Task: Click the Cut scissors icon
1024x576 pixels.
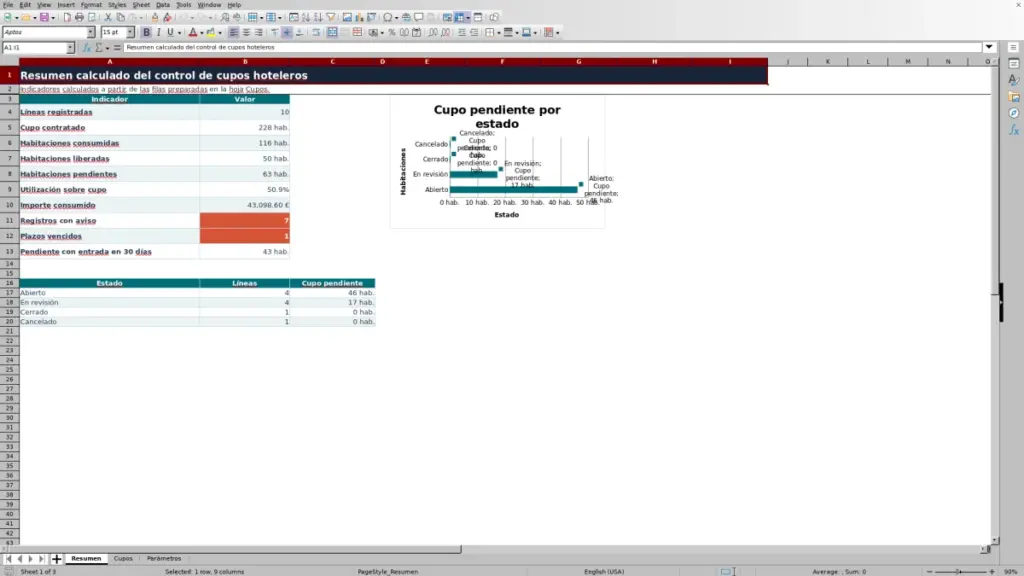Action: click(x=108, y=18)
